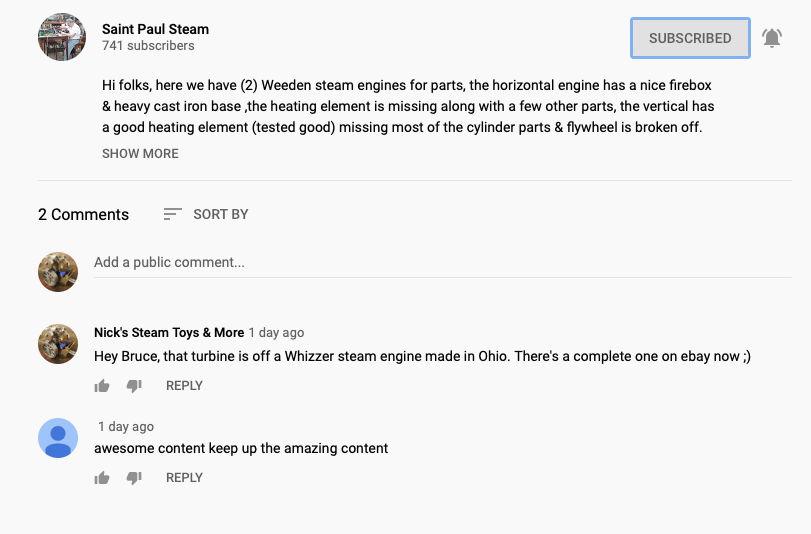The image size is (811, 534).
Task: Like Nick's Steam Toys comment
Action: tap(102, 386)
